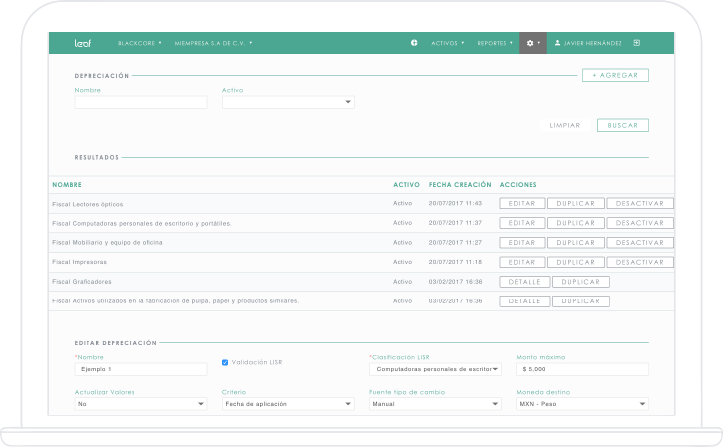The height and width of the screenshot is (447, 723).
Task: Open the Activos menu
Action: (x=447, y=44)
